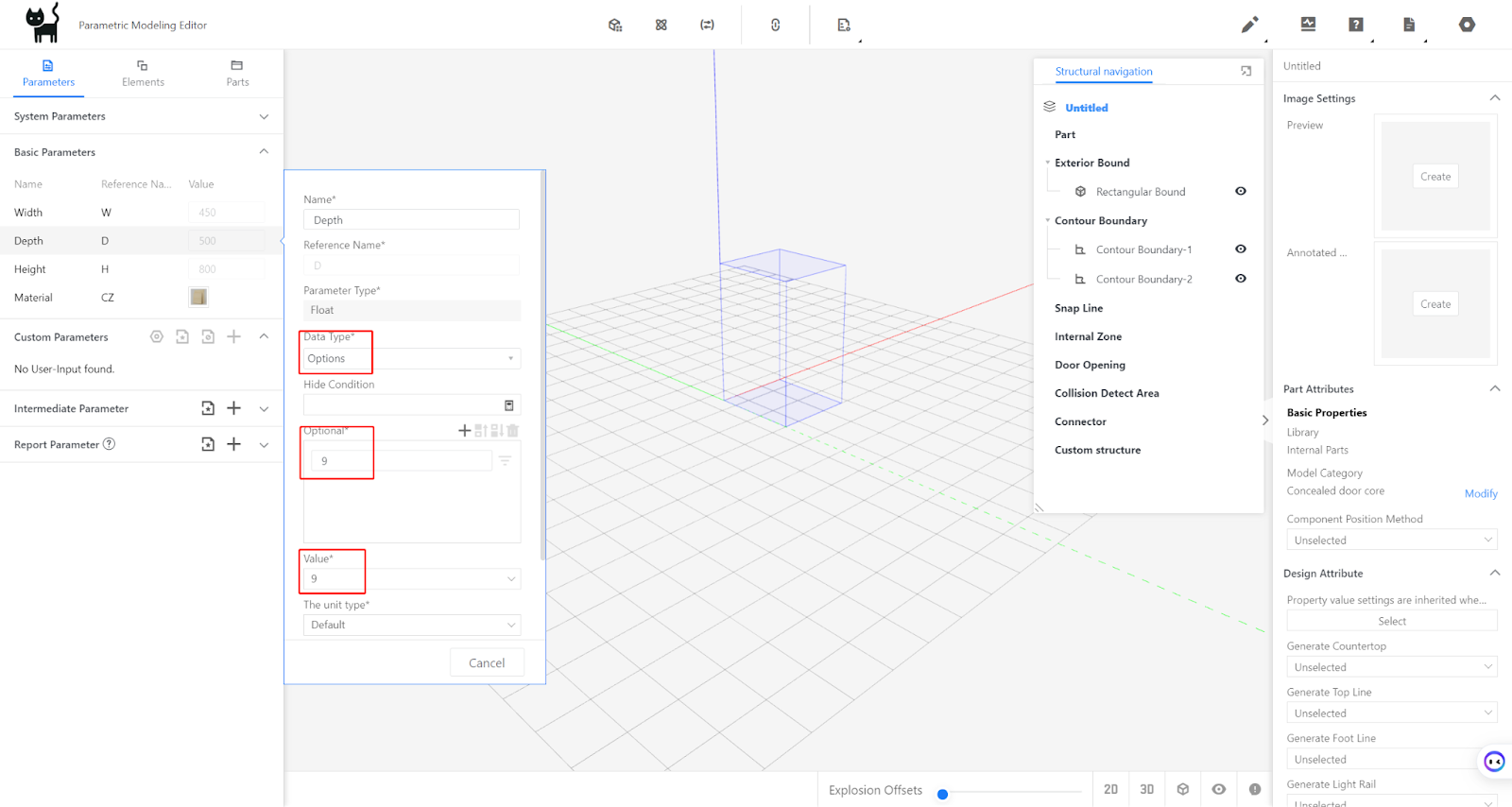The height and width of the screenshot is (807, 1512).
Task: Hide the Rectangular Bound visibility eye
Action: (x=1240, y=191)
